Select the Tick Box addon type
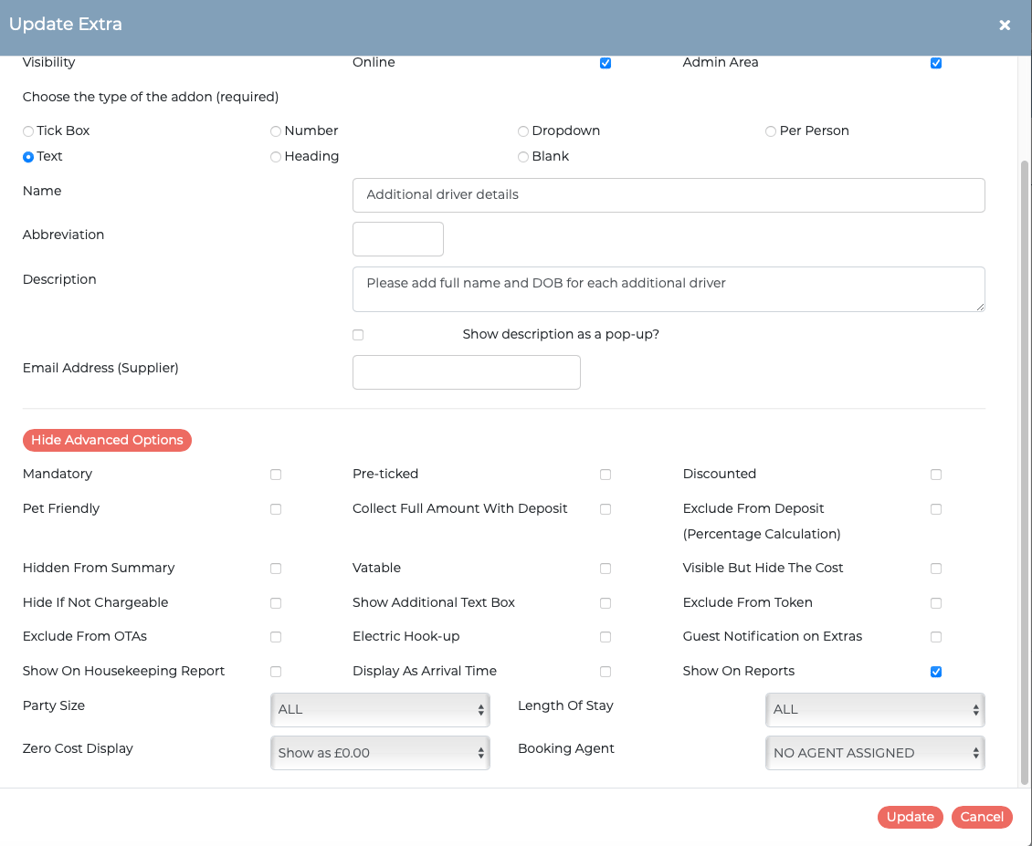The width and height of the screenshot is (1032, 846). (28, 131)
